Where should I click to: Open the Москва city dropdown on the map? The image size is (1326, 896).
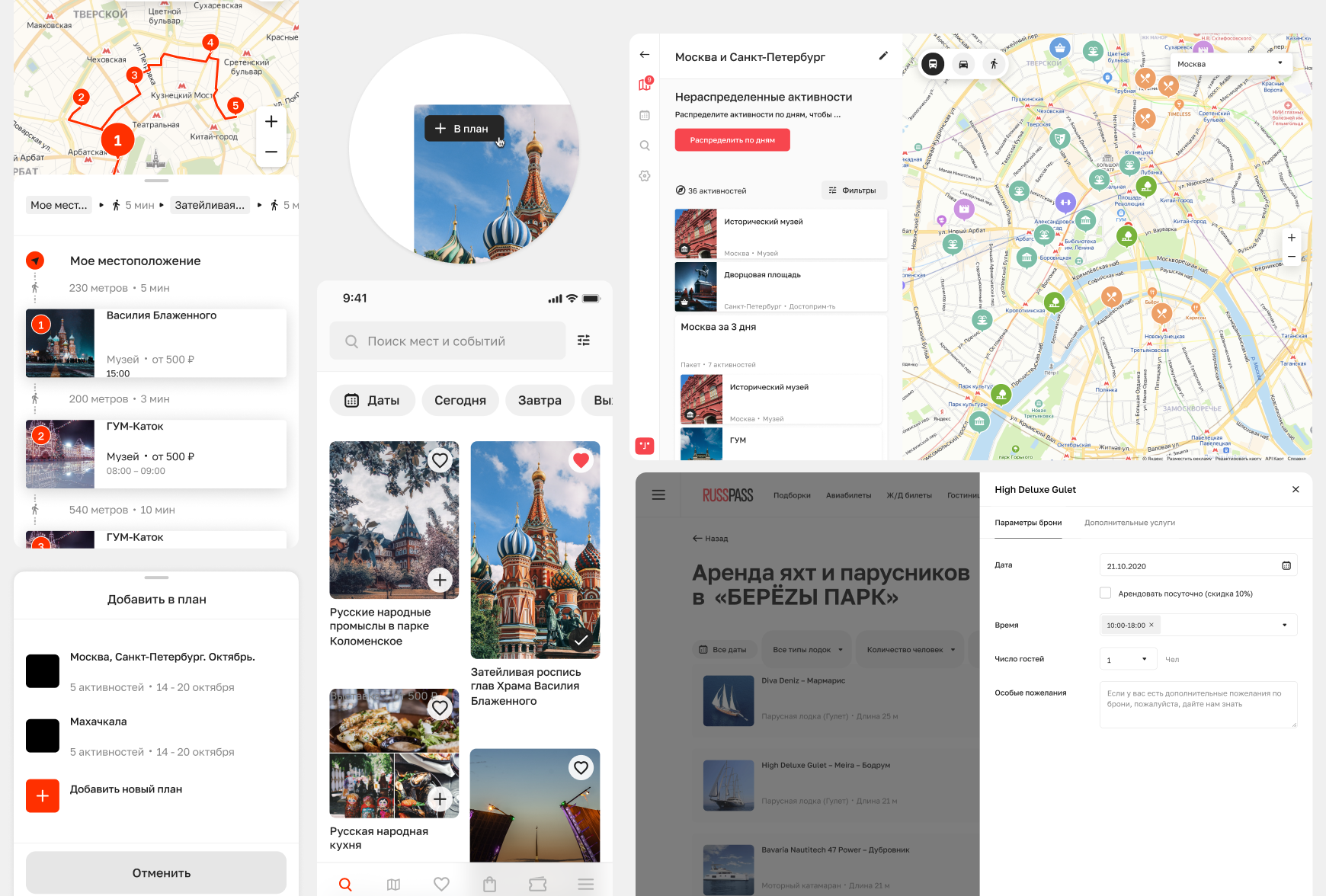(x=1230, y=64)
